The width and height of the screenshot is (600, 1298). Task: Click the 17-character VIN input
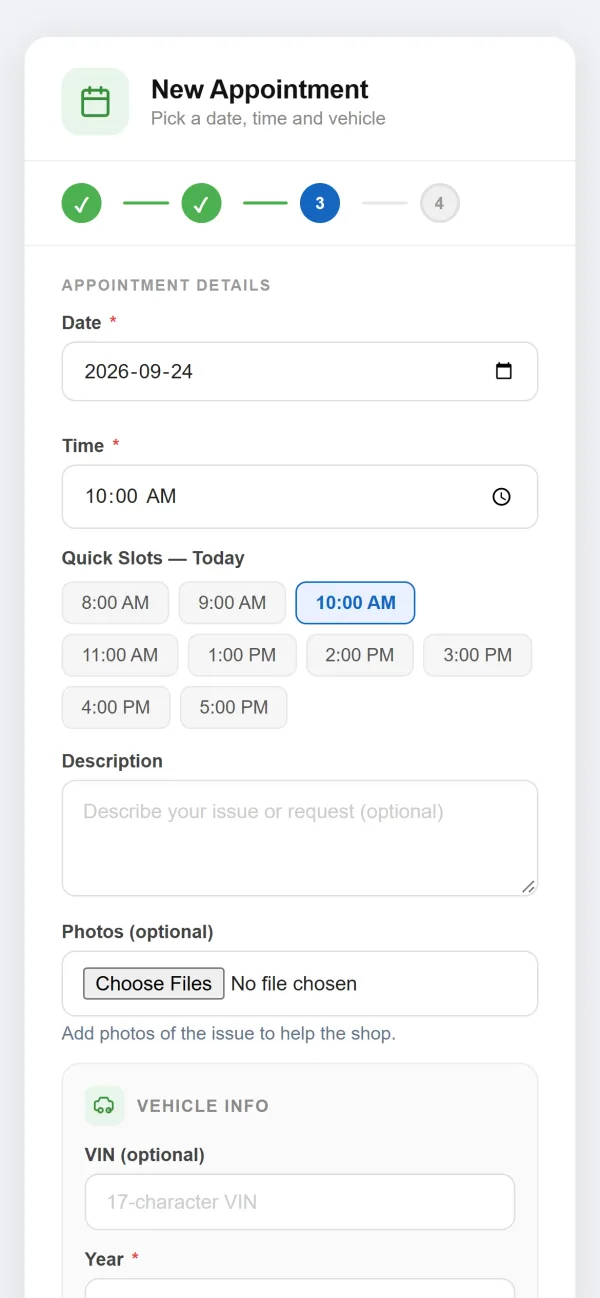tap(300, 1202)
